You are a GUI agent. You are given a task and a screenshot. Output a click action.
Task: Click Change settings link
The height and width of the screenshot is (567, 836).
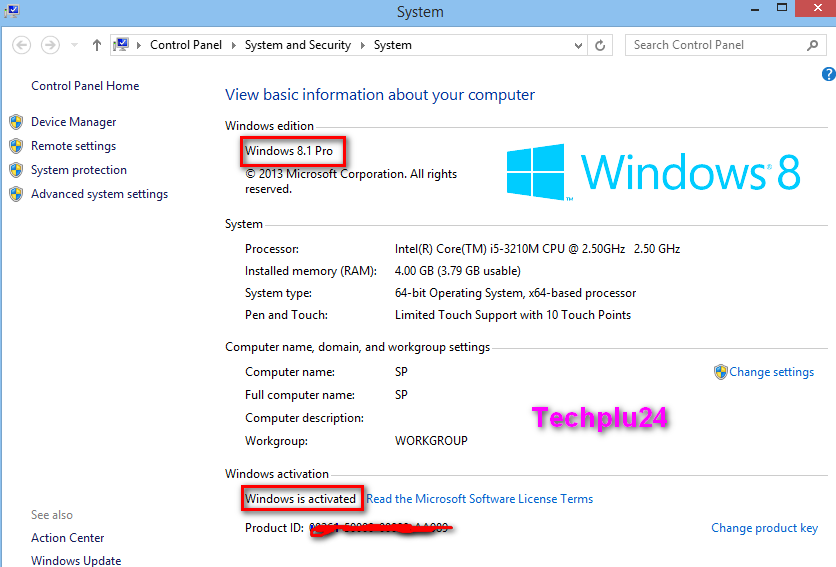click(771, 372)
